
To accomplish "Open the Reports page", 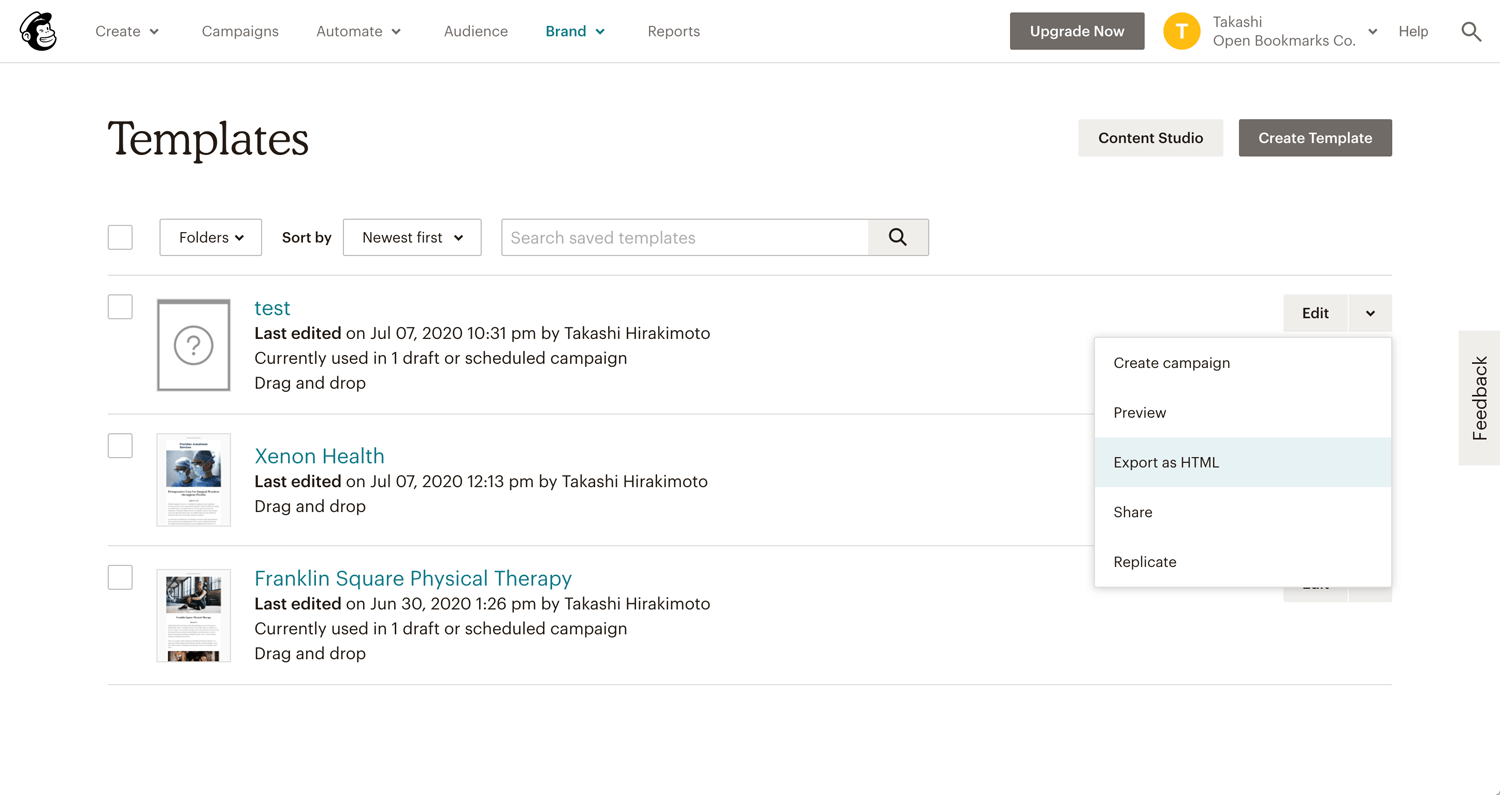I will 673,31.
